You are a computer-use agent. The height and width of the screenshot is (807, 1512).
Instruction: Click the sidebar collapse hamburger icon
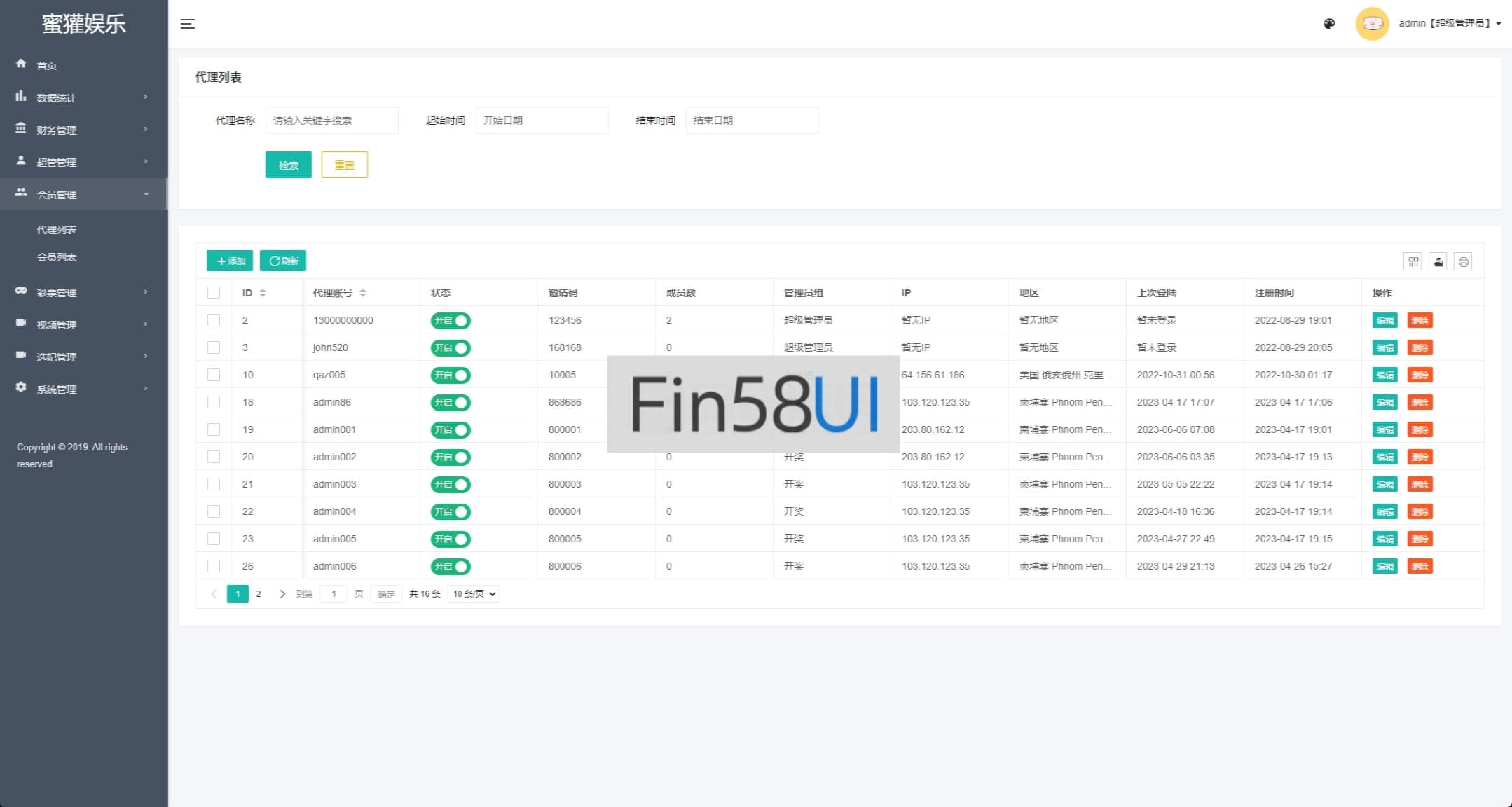point(188,24)
